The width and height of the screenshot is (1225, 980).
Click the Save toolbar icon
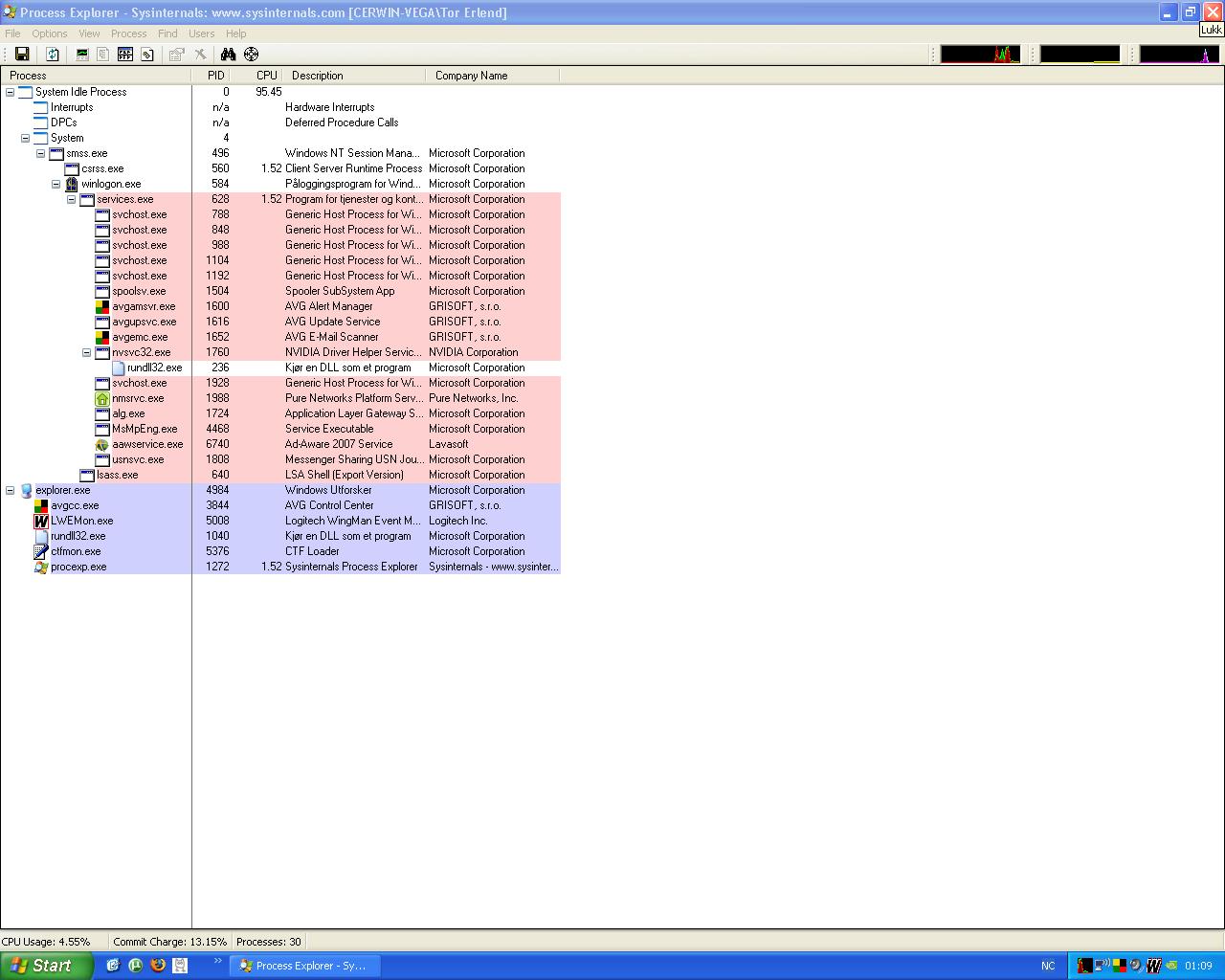tap(22, 55)
